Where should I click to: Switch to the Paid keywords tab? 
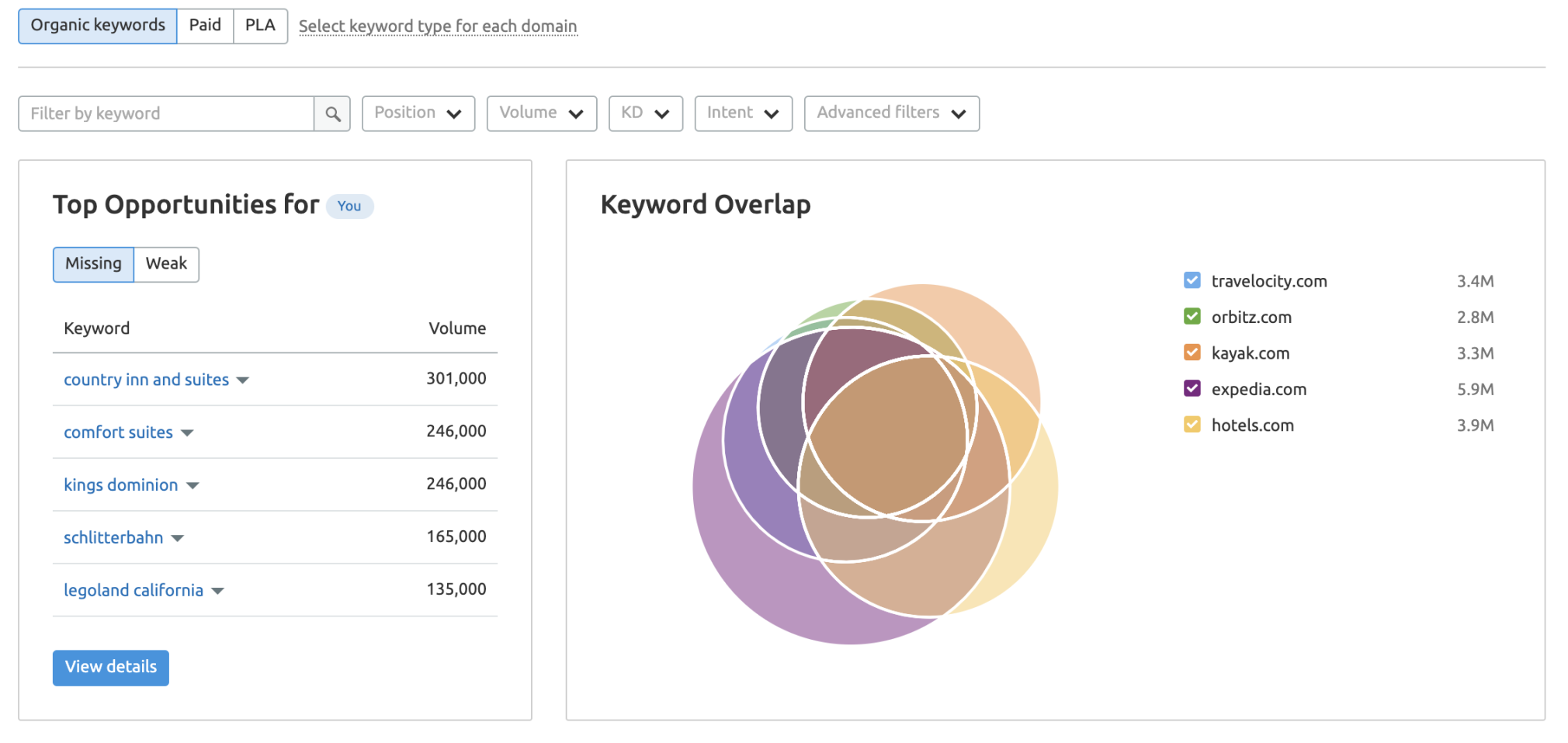click(x=205, y=26)
